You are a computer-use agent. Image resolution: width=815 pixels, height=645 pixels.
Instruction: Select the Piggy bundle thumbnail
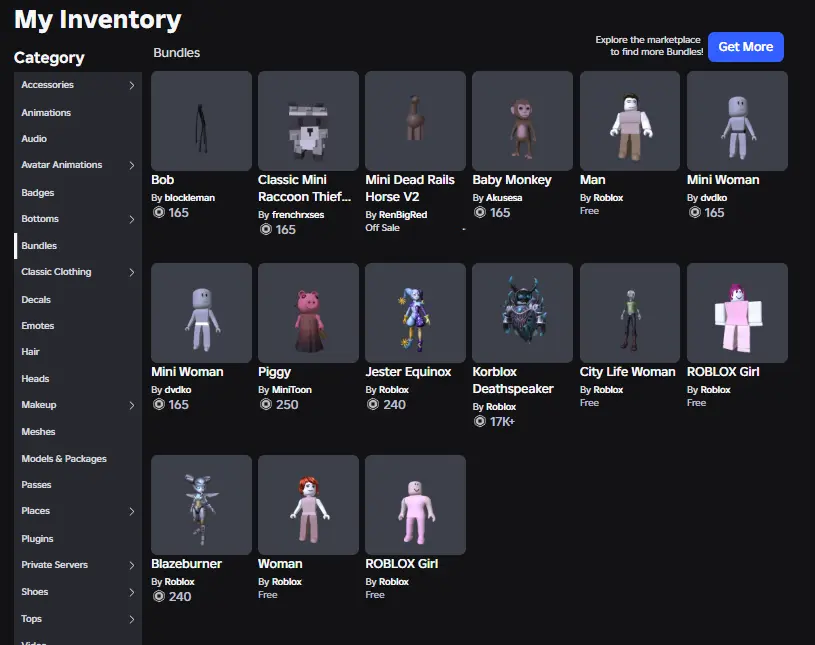pyautogui.click(x=308, y=313)
